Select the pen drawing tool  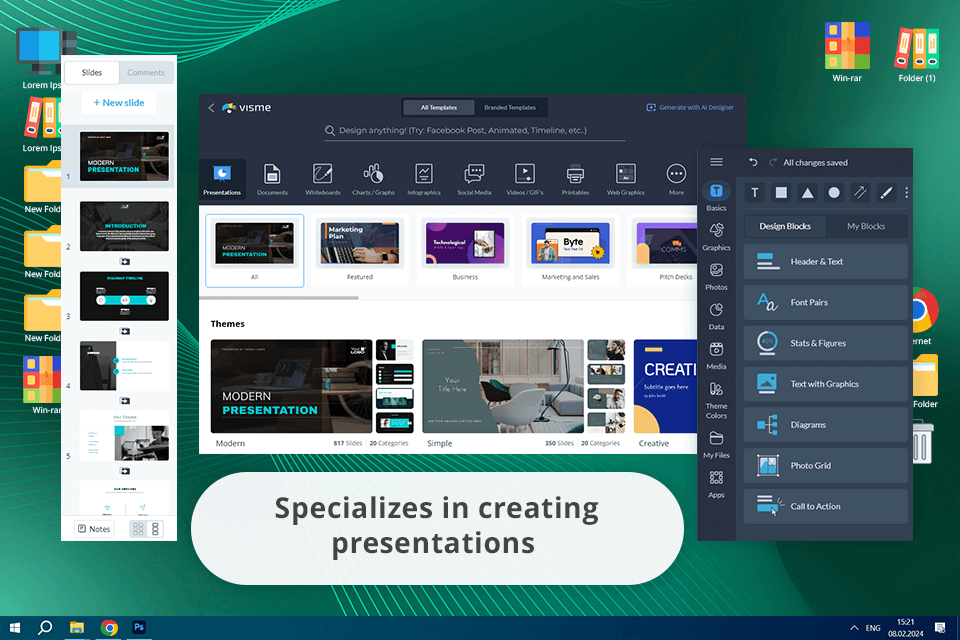(x=885, y=193)
